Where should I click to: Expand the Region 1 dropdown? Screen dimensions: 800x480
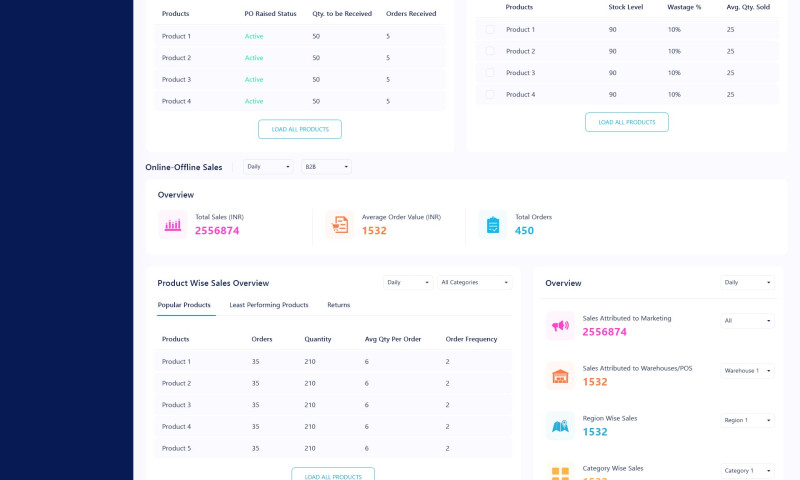coord(747,420)
